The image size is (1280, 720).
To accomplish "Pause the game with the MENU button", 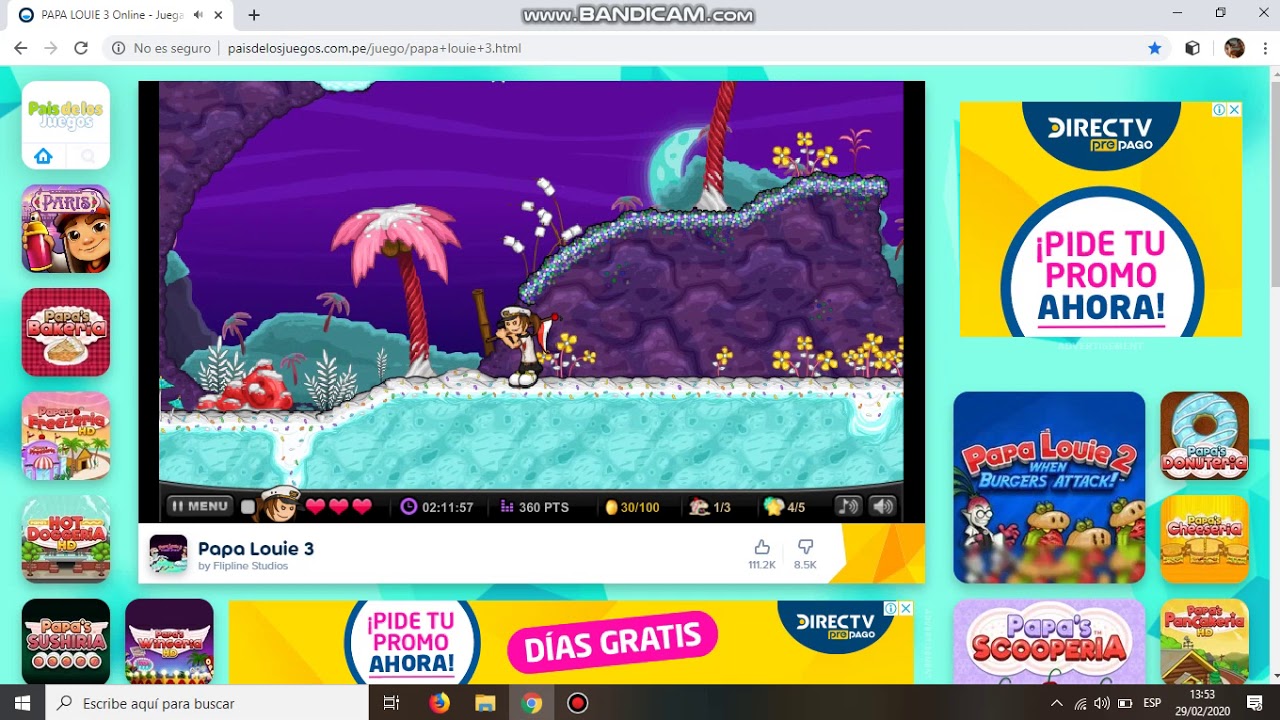I will coord(200,506).
